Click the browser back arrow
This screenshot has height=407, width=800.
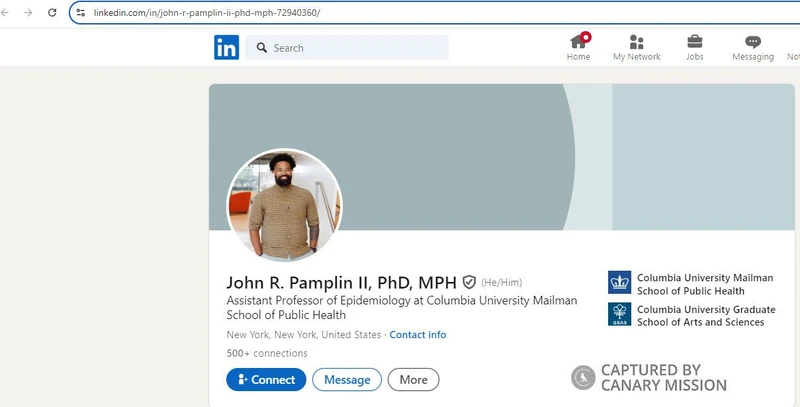coord(5,13)
